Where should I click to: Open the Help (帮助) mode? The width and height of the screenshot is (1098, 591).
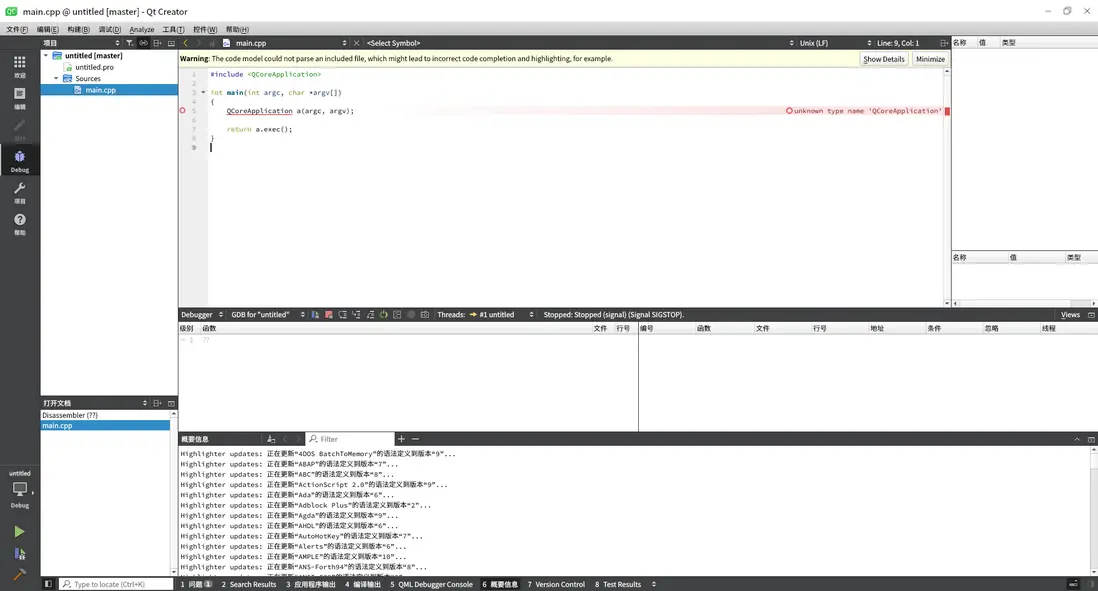[x=20, y=224]
